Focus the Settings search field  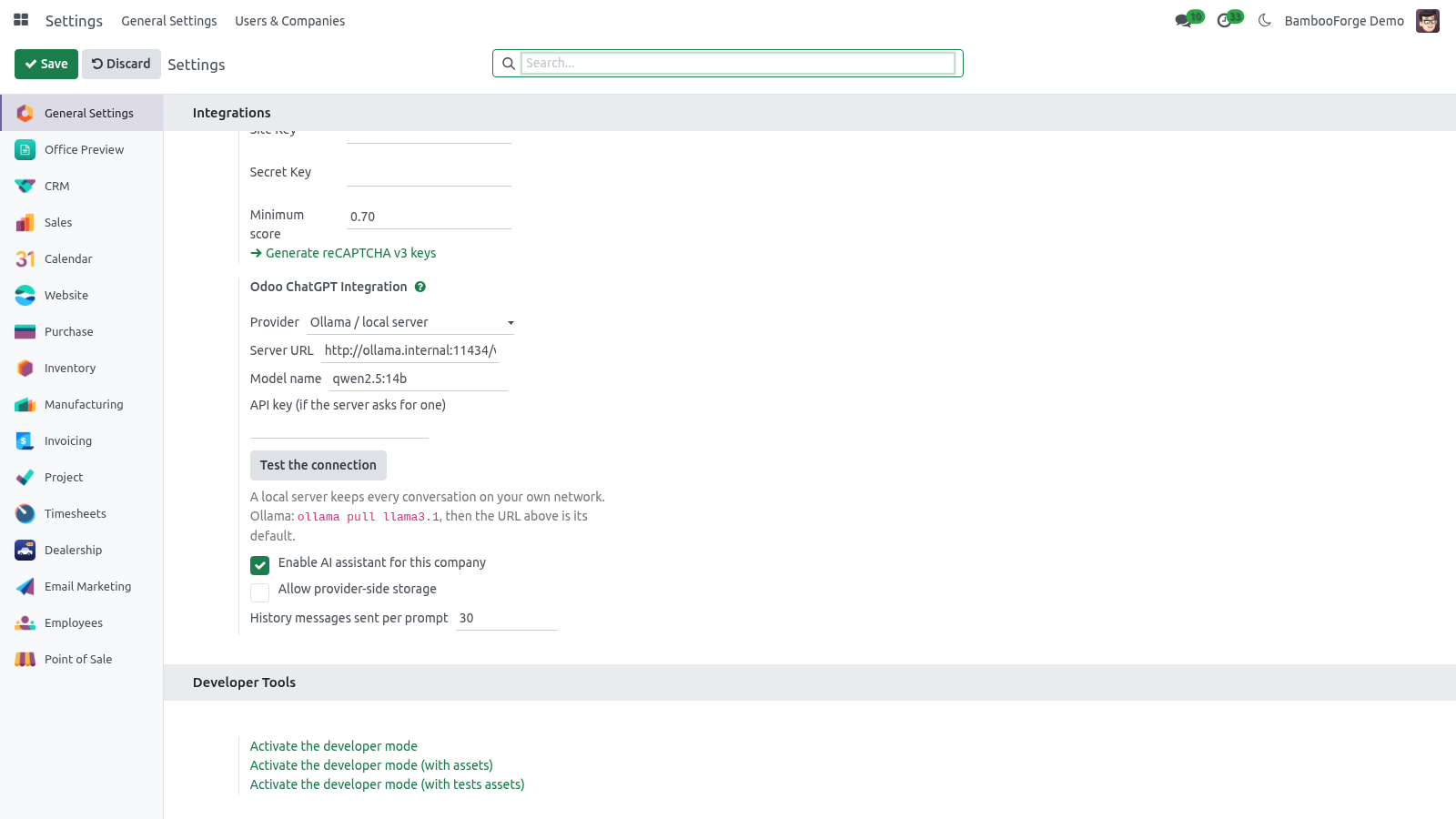738,63
